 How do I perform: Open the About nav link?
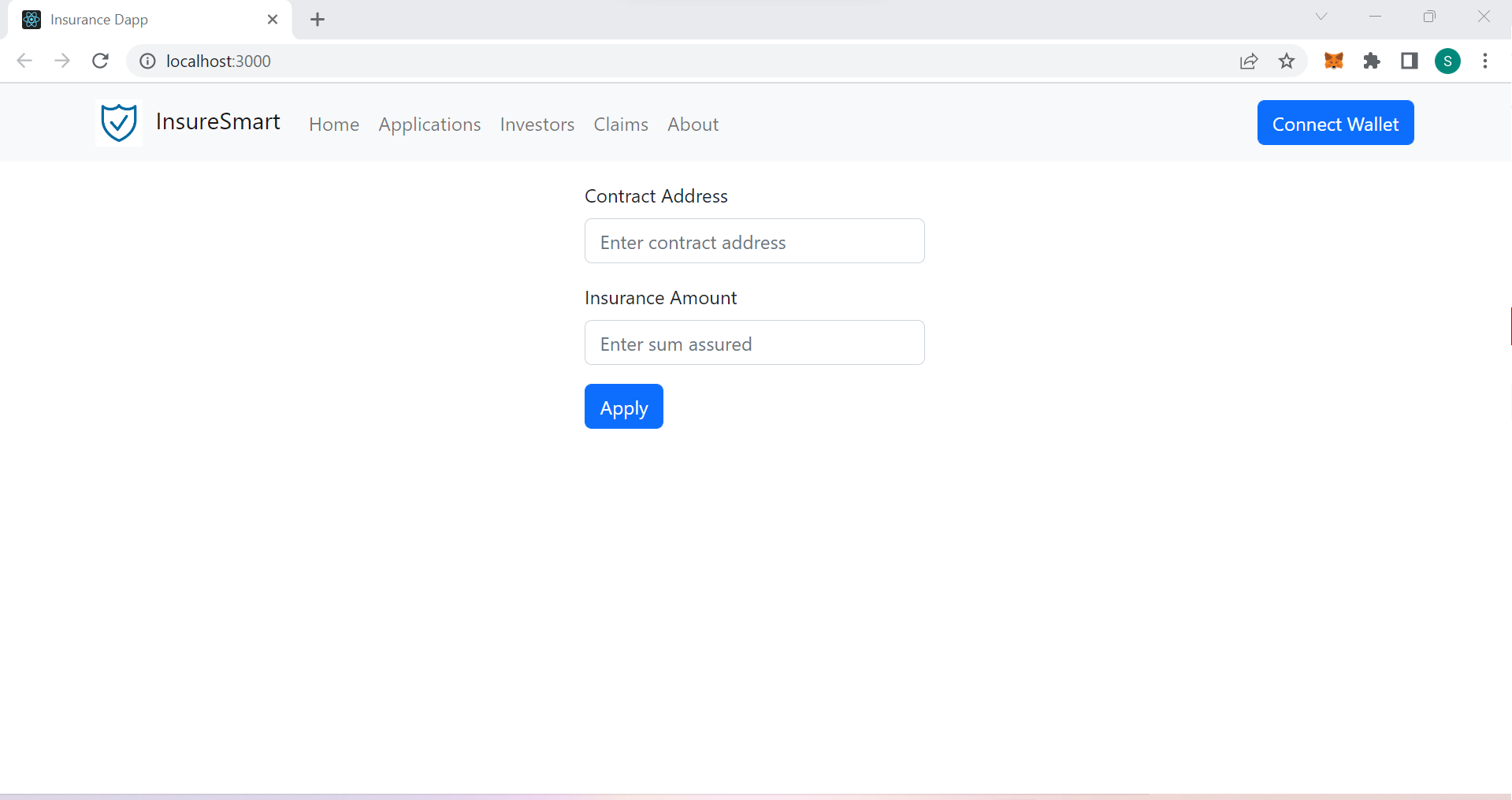[693, 125]
